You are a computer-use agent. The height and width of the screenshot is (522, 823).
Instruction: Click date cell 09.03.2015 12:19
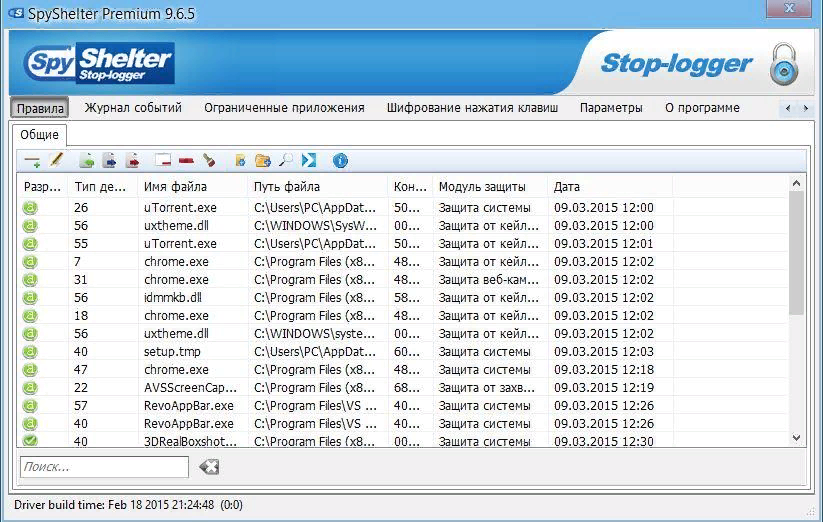pos(604,388)
